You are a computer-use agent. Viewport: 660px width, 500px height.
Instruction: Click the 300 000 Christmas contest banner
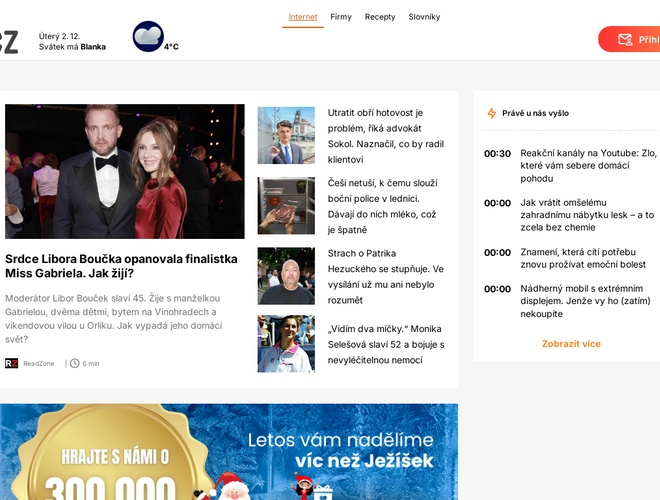coord(229,452)
